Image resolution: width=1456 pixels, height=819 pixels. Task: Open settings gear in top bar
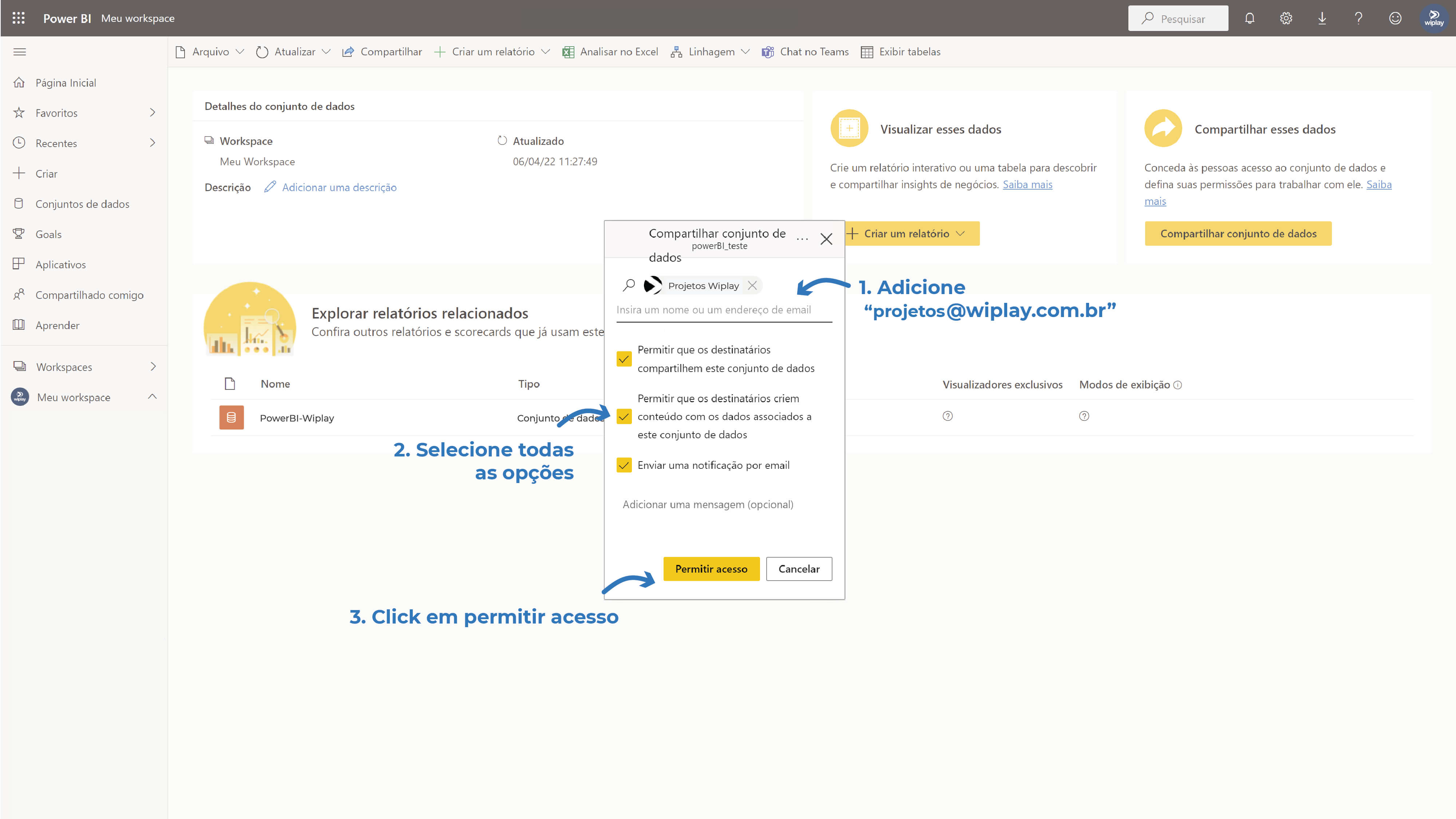tap(1286, 18)
